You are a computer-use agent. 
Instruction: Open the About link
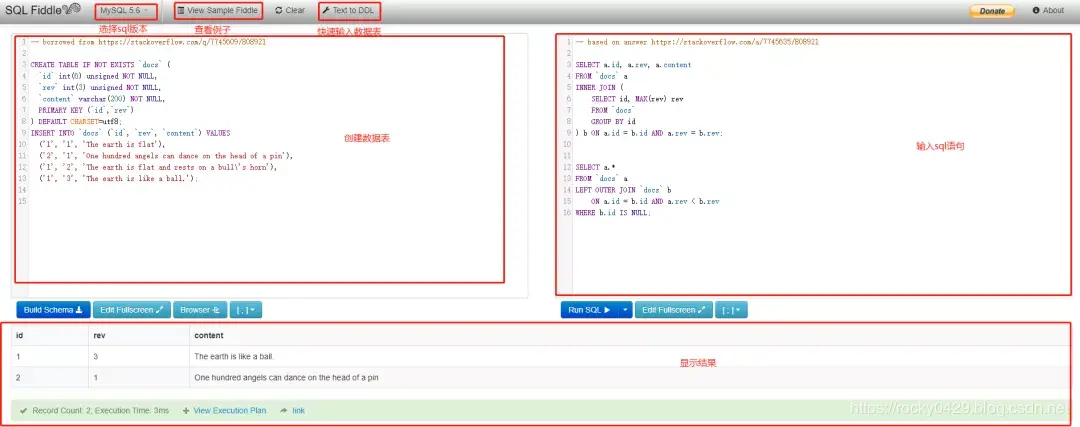tap(1048, 11)
